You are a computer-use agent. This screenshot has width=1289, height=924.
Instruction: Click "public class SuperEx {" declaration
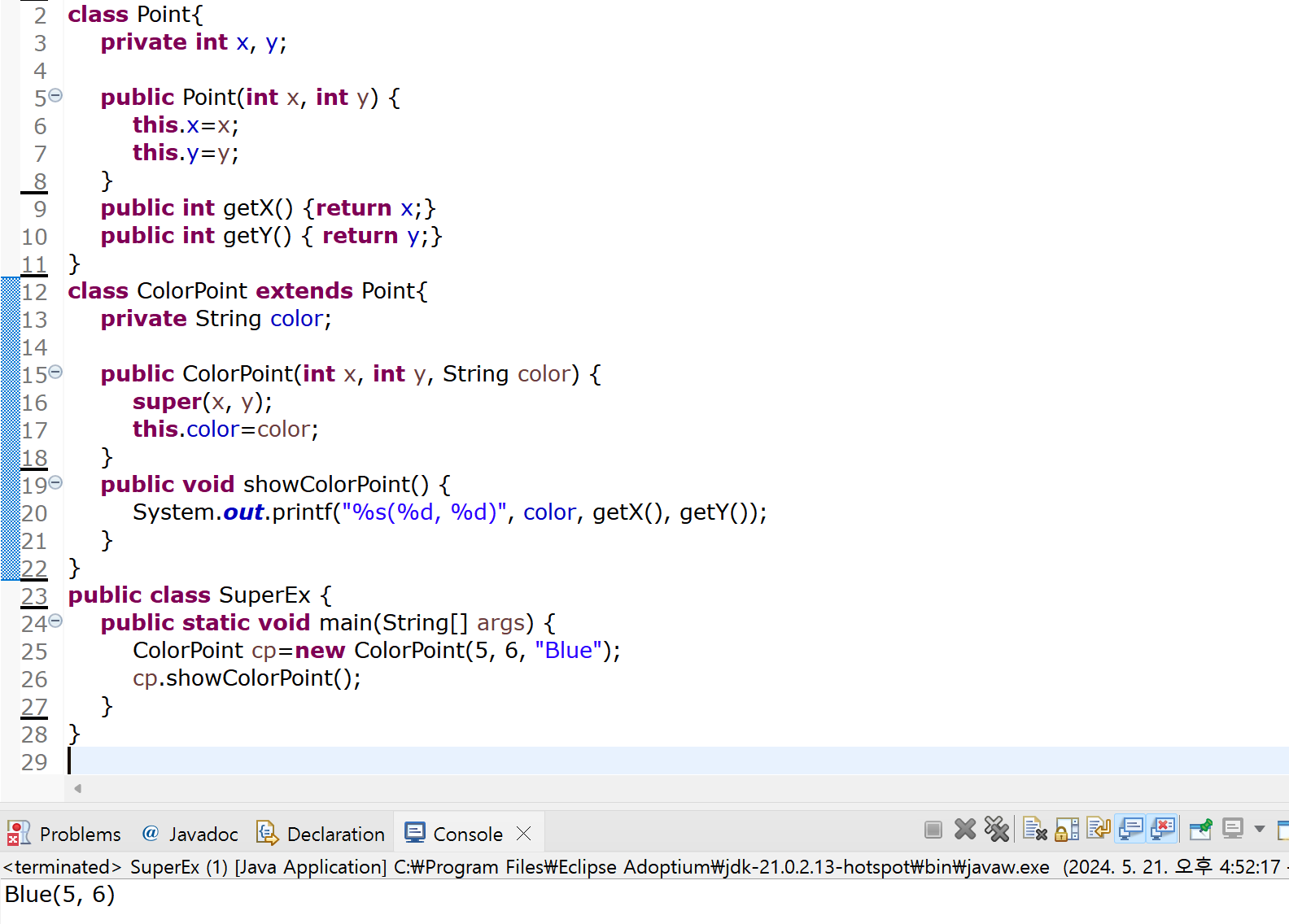[200, 595]
